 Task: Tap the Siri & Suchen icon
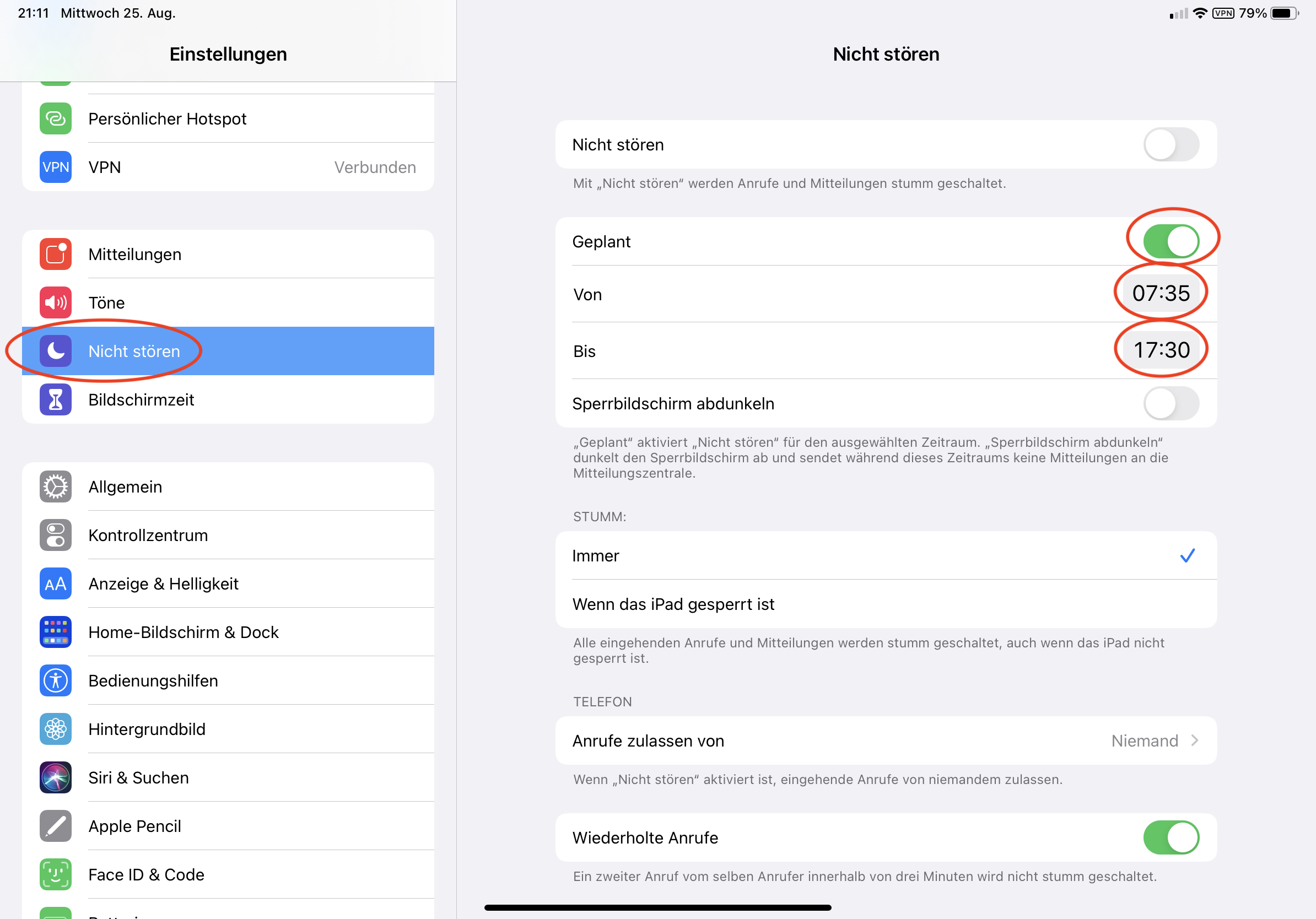tap(56, 777)
